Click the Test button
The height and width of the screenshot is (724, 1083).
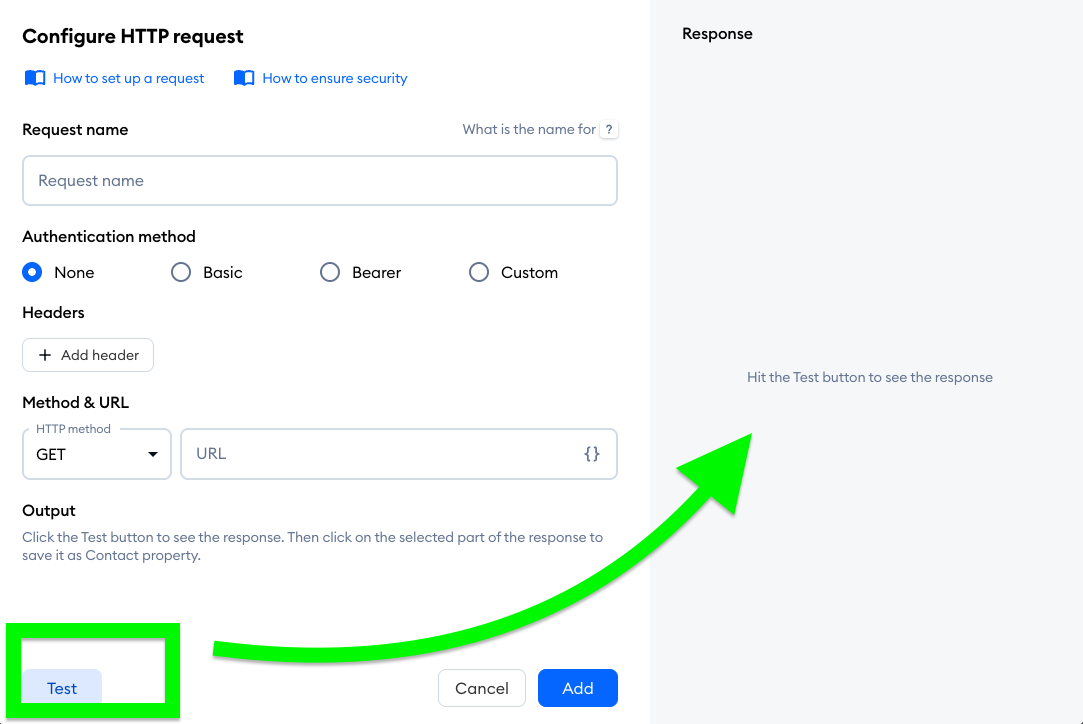click(x=62, y=688)
